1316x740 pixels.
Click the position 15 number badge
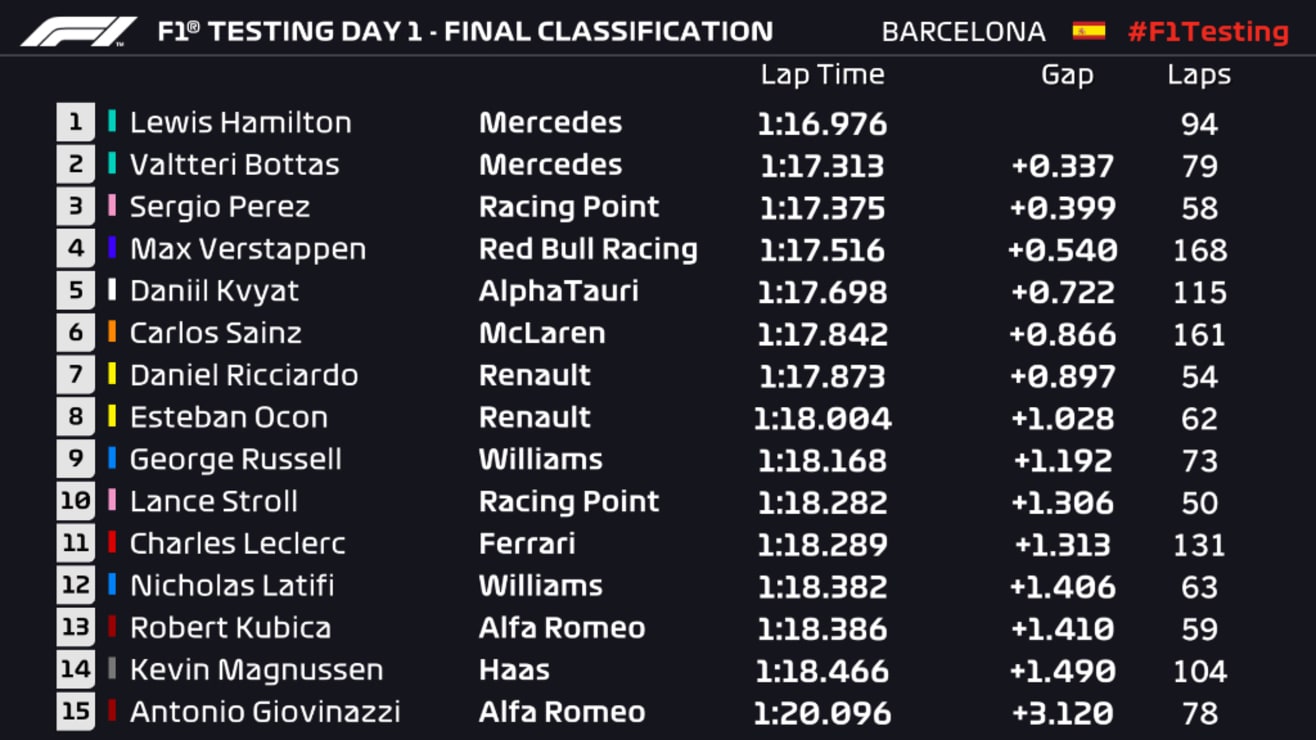pyautogui.click(x=75, y=712)
